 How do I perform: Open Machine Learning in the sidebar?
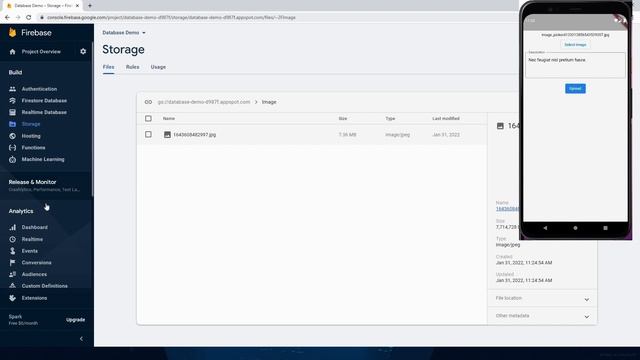[43, 160]
